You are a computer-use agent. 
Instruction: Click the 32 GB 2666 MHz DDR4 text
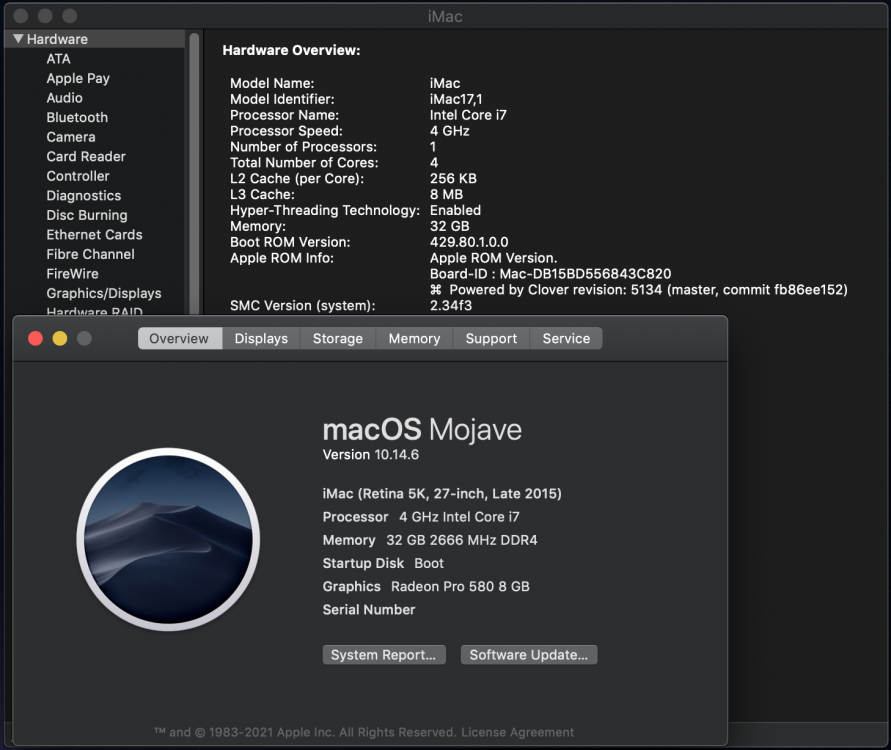(461, 540)
